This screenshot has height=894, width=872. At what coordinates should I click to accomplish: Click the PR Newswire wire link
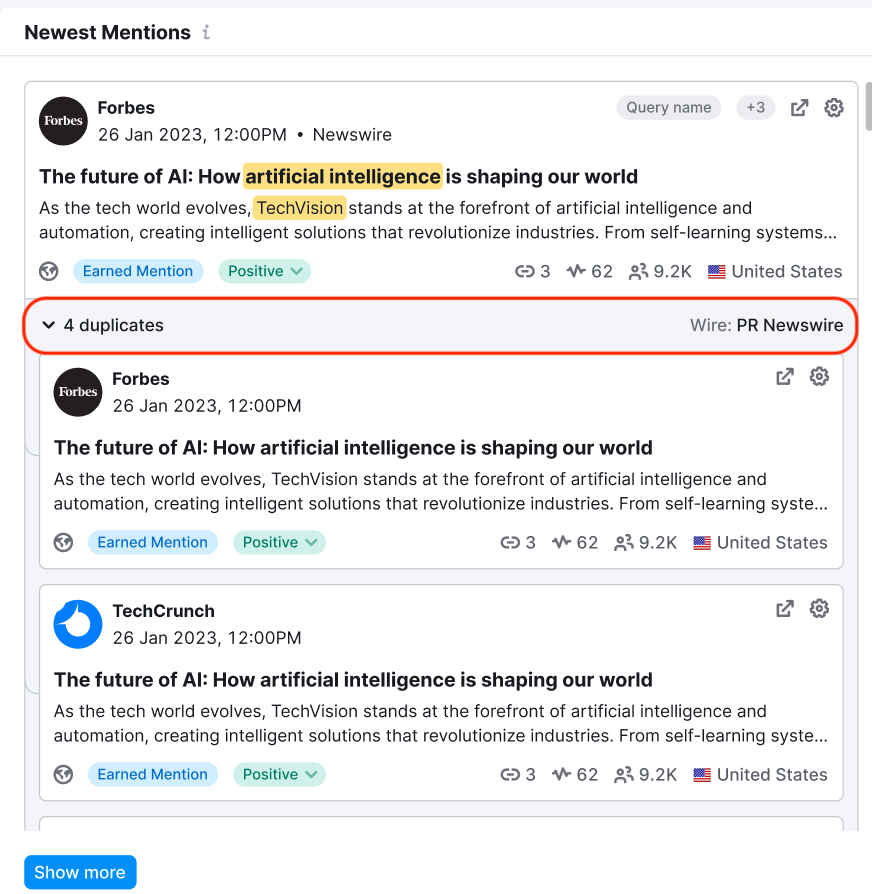pos(789,325)
